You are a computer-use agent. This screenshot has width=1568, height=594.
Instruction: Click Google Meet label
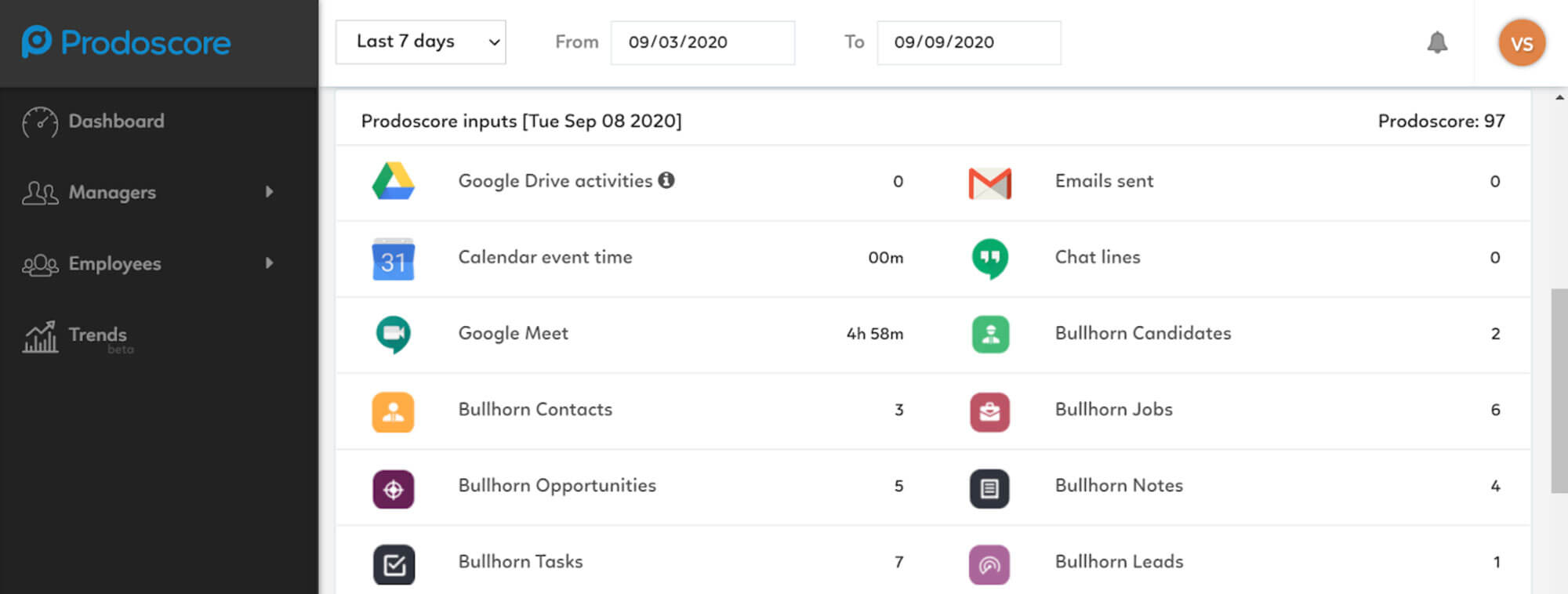coord(513,333)
